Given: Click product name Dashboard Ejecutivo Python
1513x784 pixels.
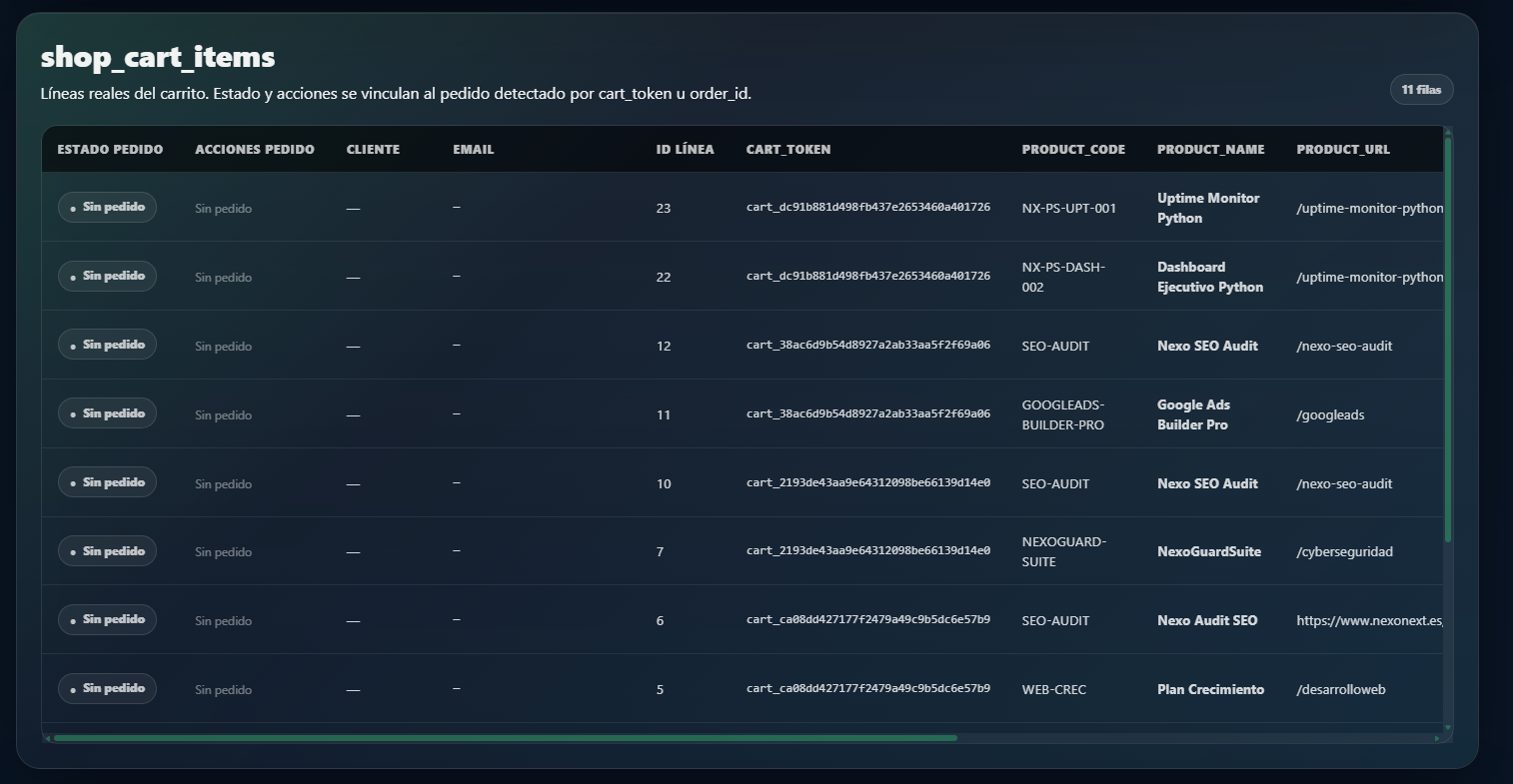Looking at the screenshot, I should pyautogui.click(x=1210, y=277).
